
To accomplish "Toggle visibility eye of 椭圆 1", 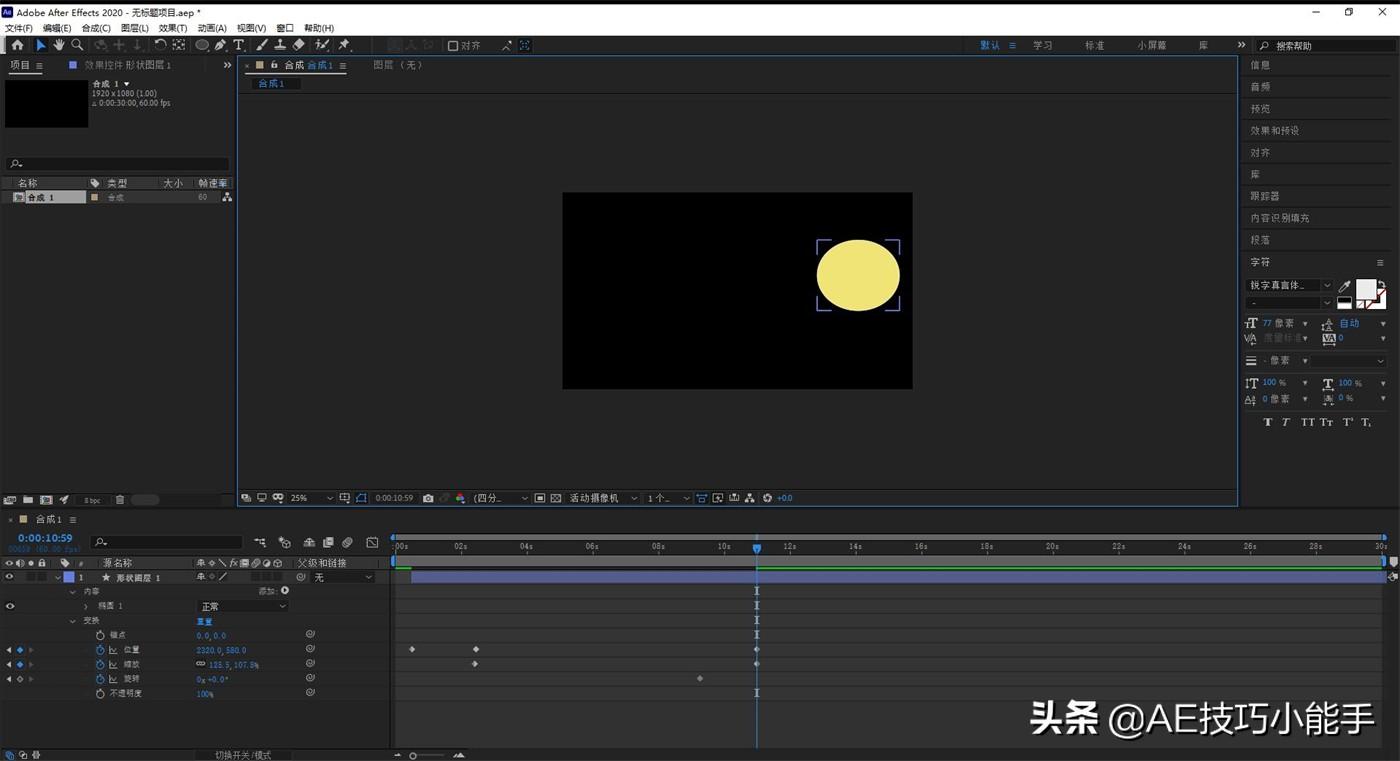I will (10, 606).
